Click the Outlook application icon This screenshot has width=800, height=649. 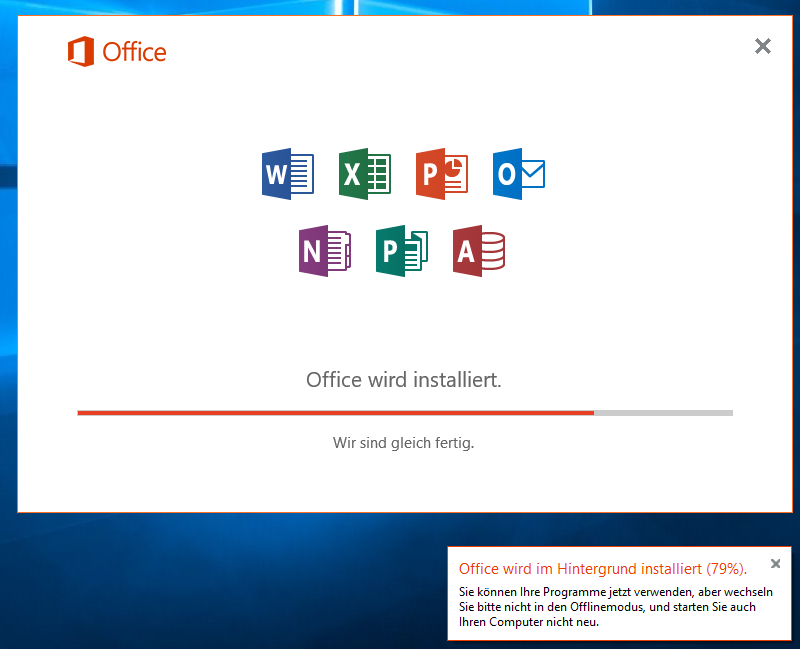519,174
